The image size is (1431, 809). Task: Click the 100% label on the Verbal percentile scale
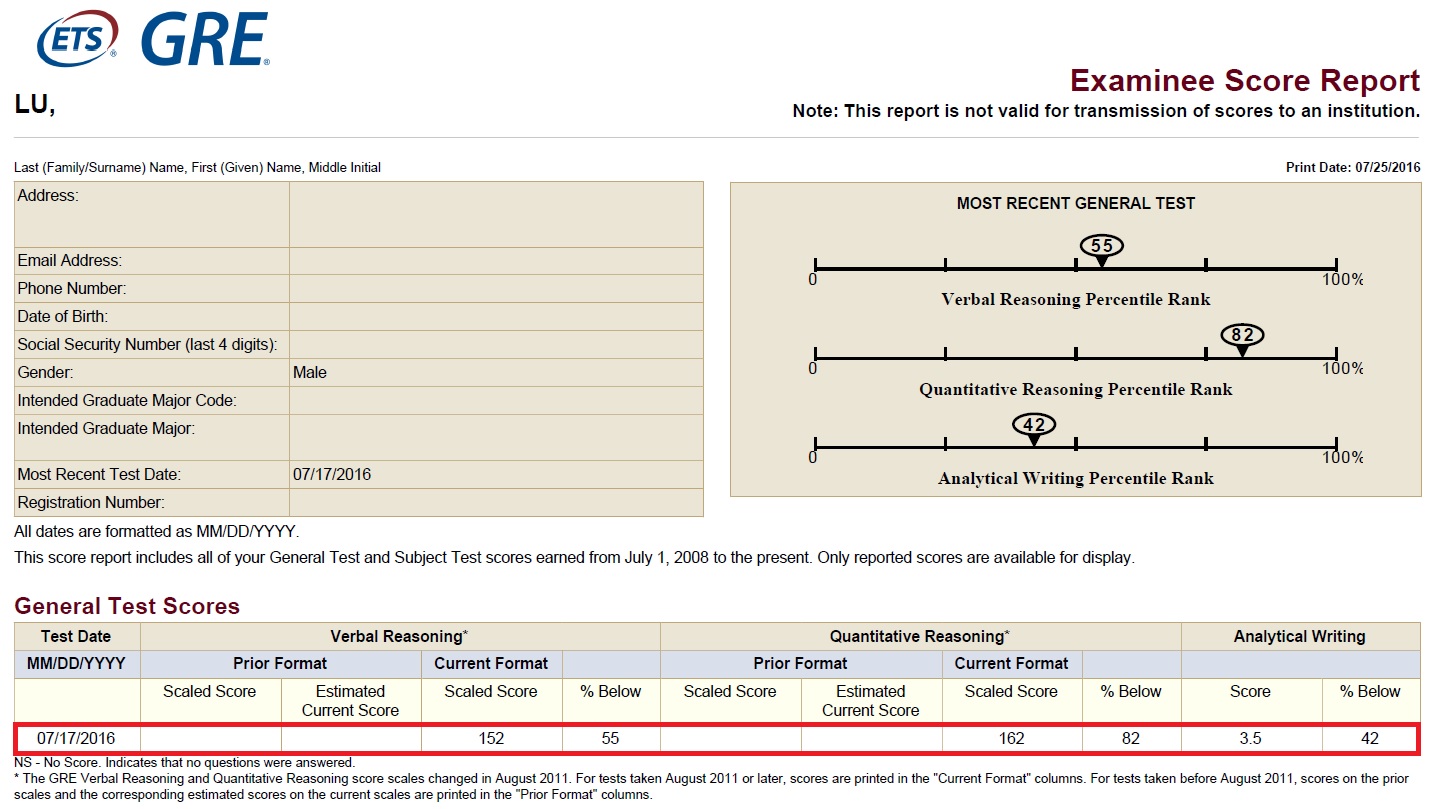1342,280
